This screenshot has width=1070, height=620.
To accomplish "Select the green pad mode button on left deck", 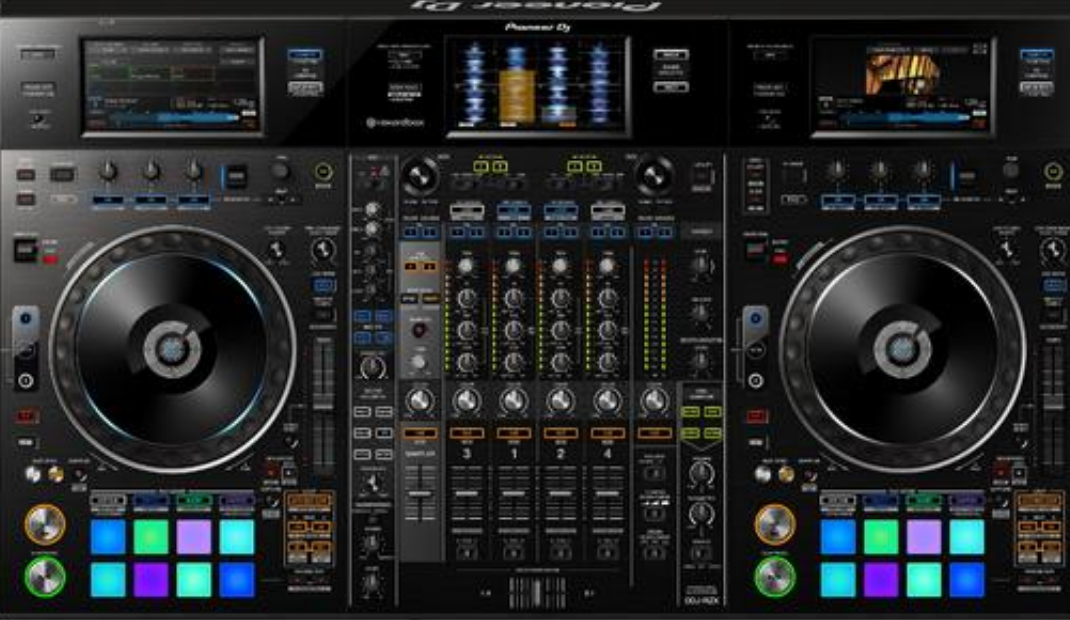I will (194, 500).
